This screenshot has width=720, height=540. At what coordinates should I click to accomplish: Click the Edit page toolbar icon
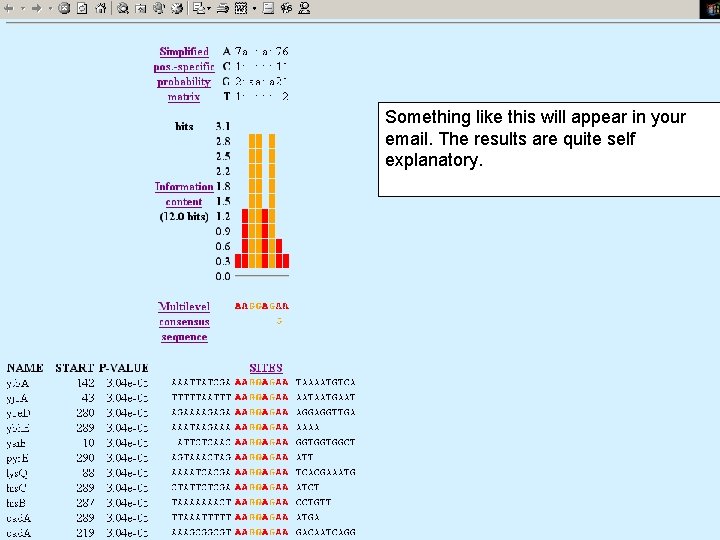click(241, 8)
